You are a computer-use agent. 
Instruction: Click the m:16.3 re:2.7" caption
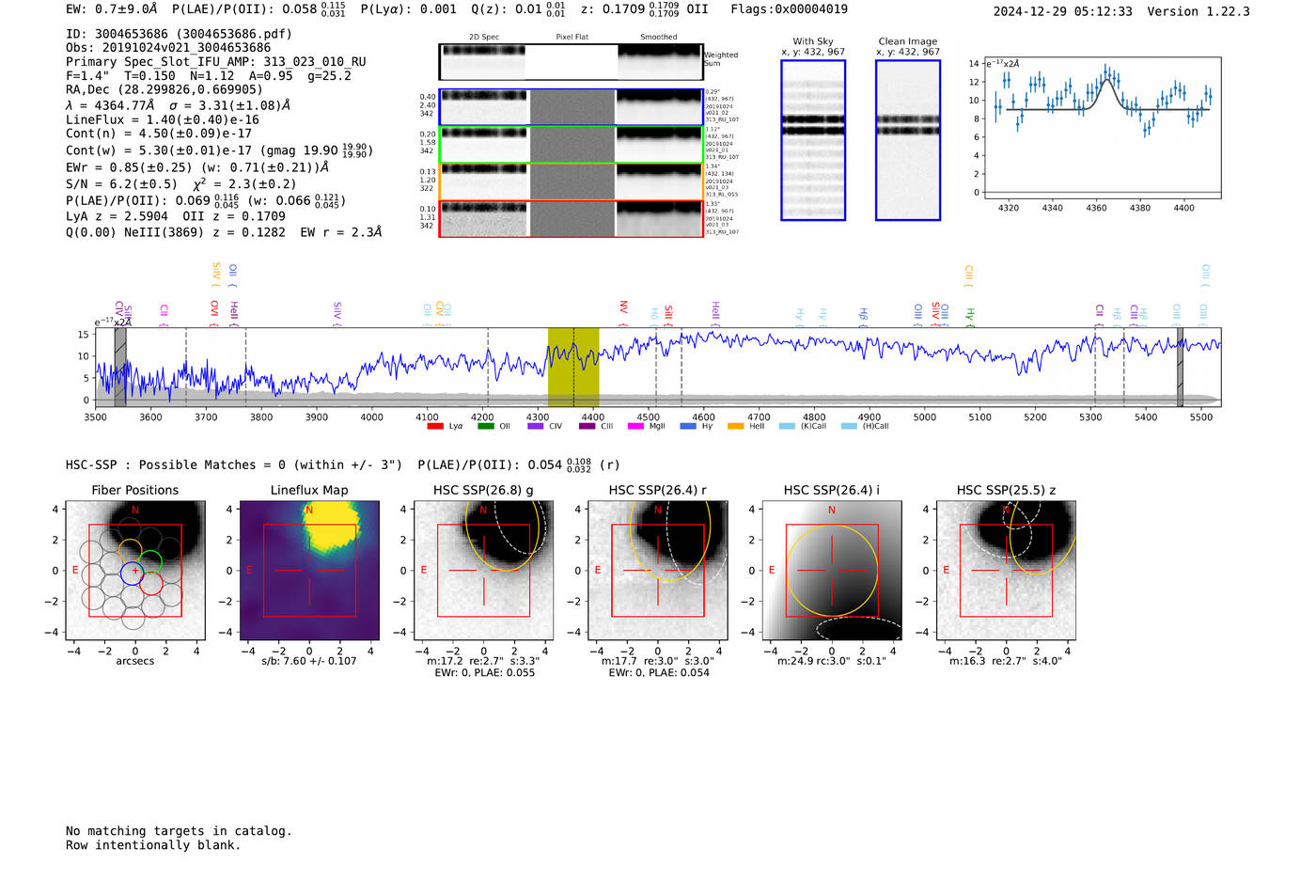(x=1006, y=661)
